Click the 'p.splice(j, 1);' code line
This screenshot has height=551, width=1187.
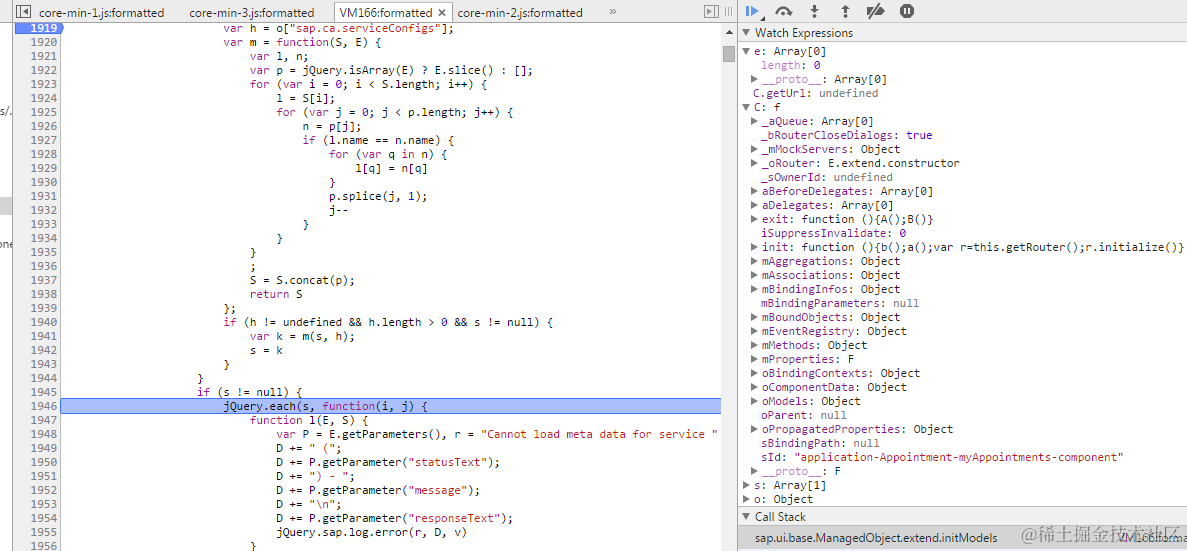pos(379,196)
